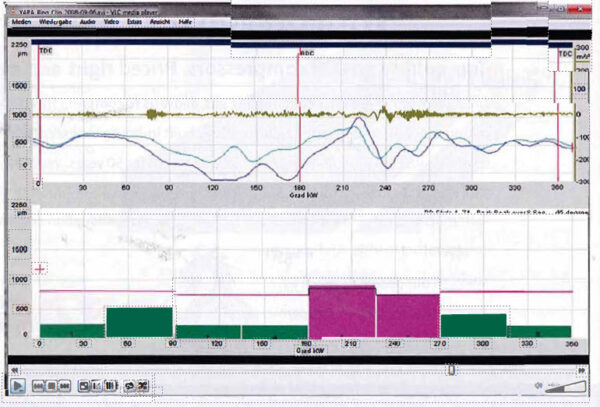This screenshot has width=600, height=407.
Task: Stop the video playback
Action: (x=51, y=385)
